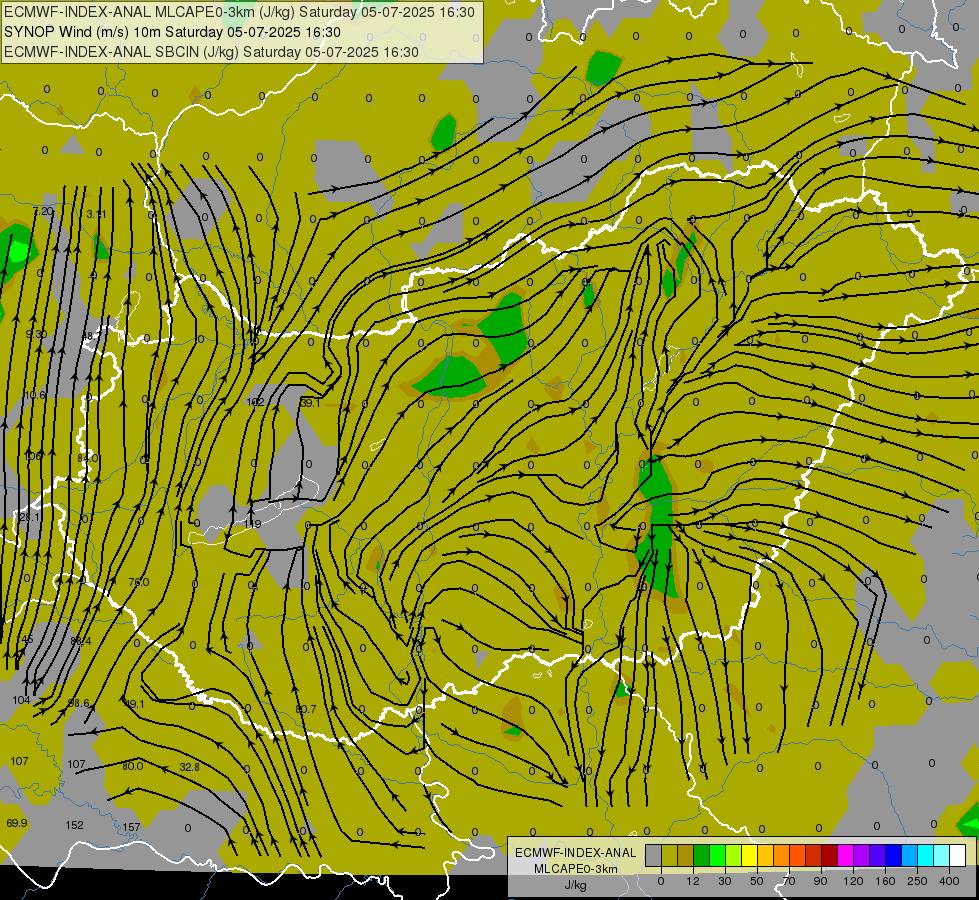
Task: Click the yellow legend color swatch
Action: [x=750, y=856]
